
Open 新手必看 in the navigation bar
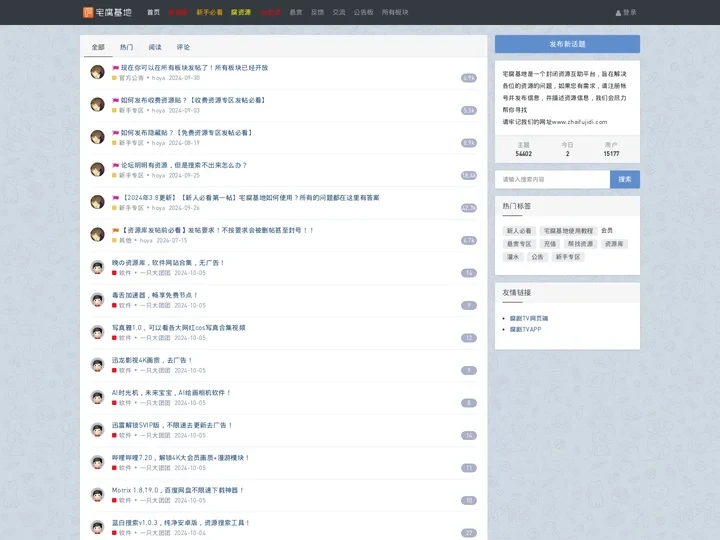tap(209, 12)
